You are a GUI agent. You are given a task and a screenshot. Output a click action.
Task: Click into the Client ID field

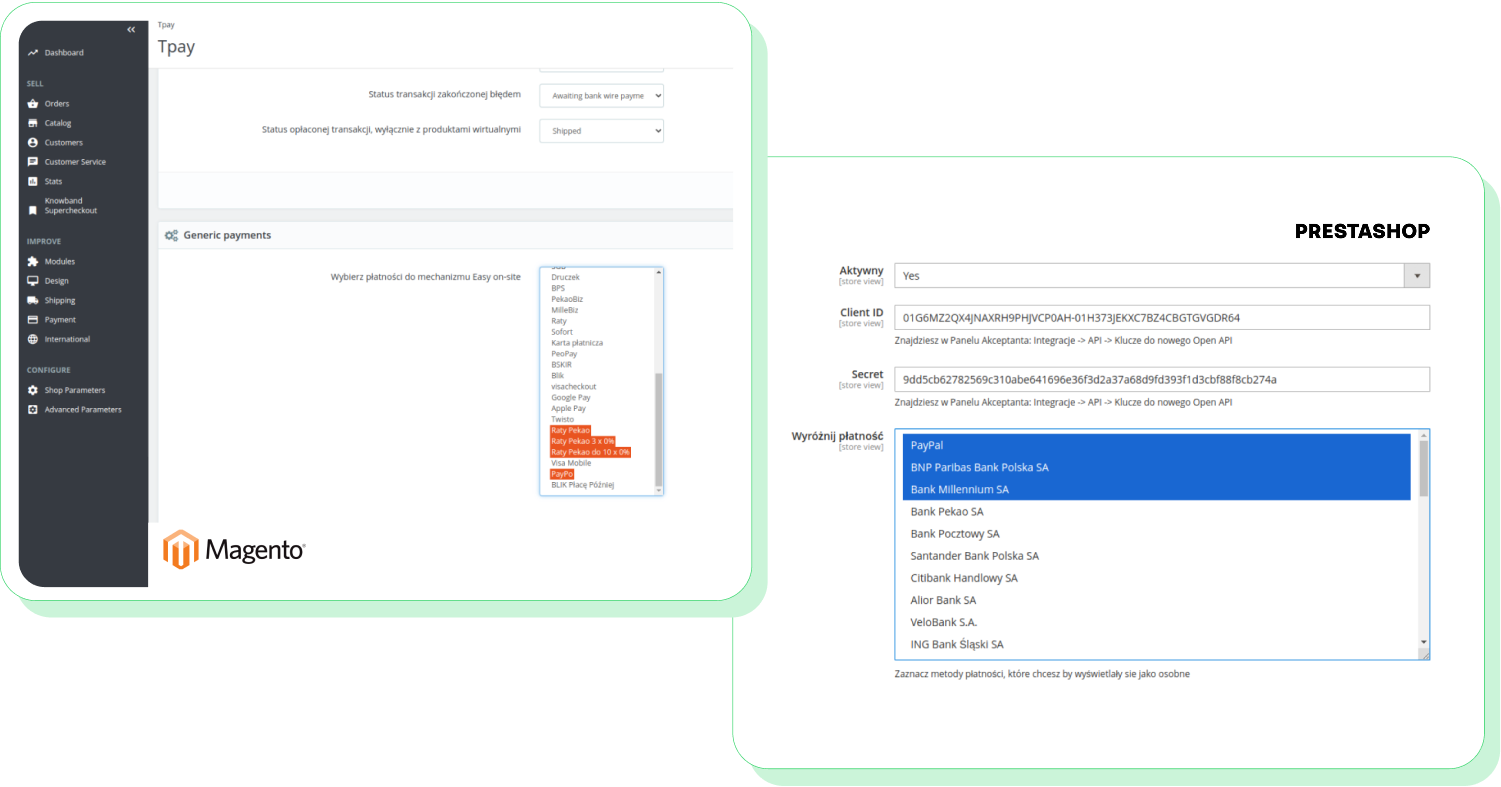coord(1160,318)
